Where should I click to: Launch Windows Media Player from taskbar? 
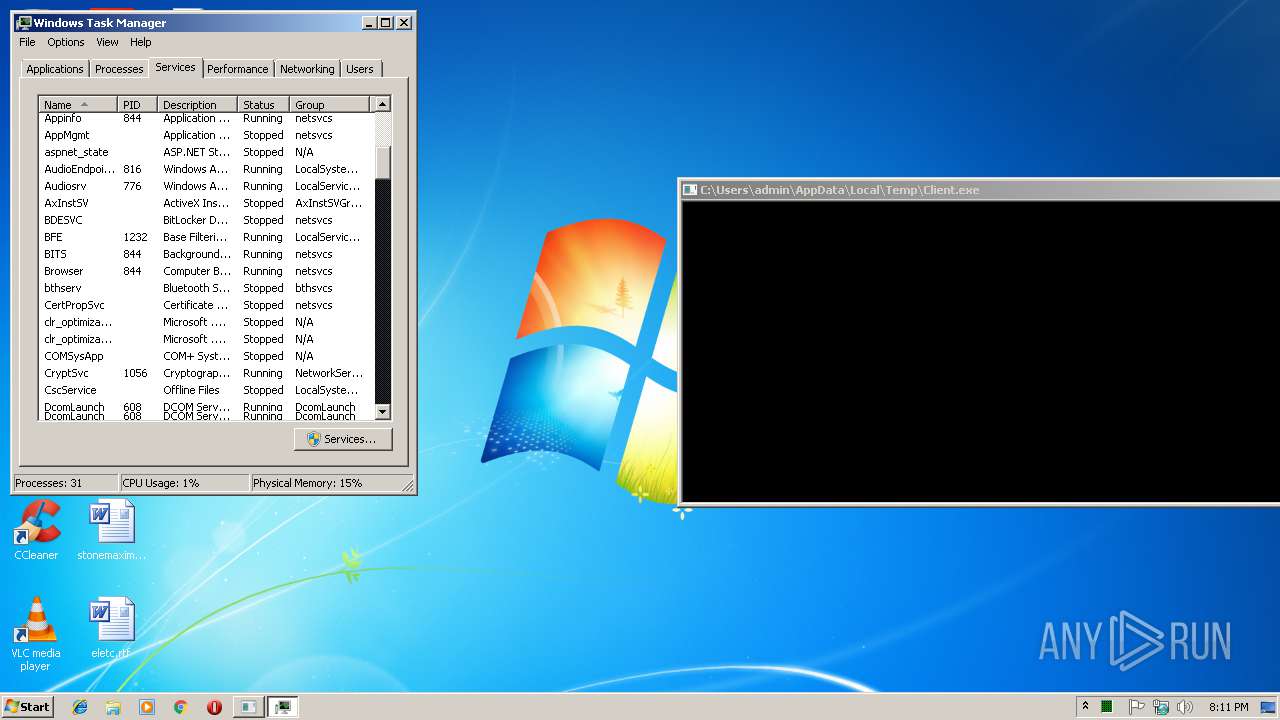coord(147,707)
